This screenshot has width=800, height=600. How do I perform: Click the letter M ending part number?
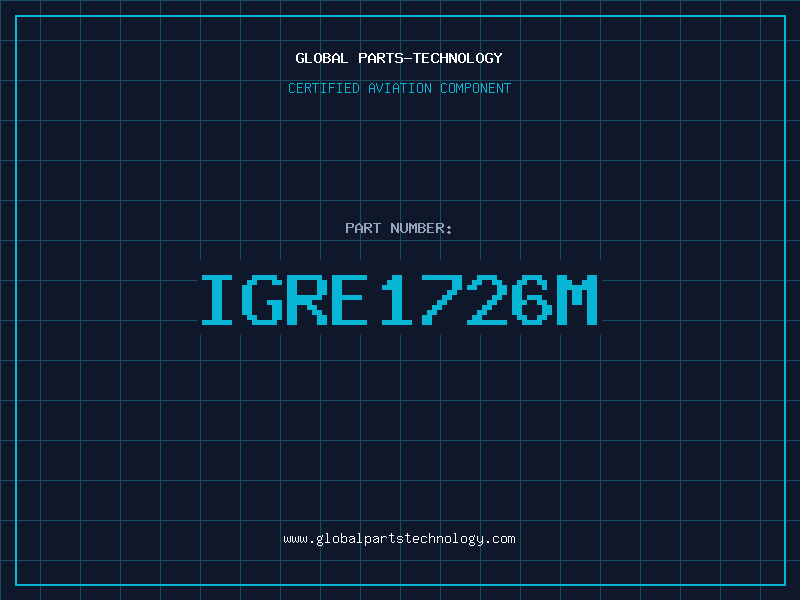(577, 299)
